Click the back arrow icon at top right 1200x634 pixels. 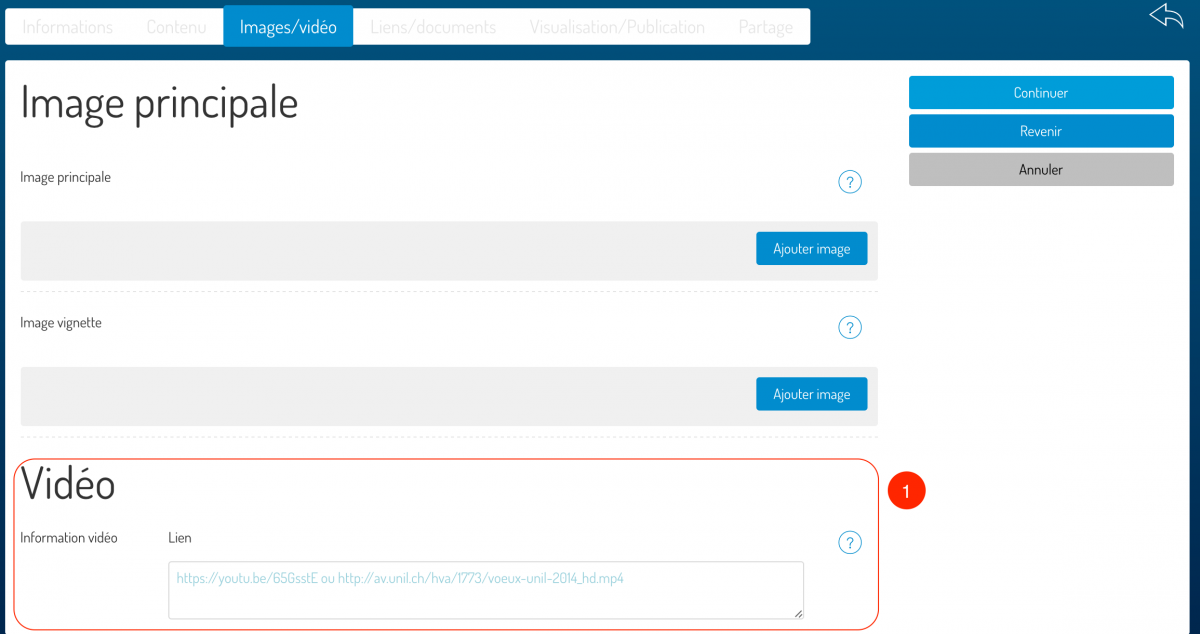point(1166,17)
